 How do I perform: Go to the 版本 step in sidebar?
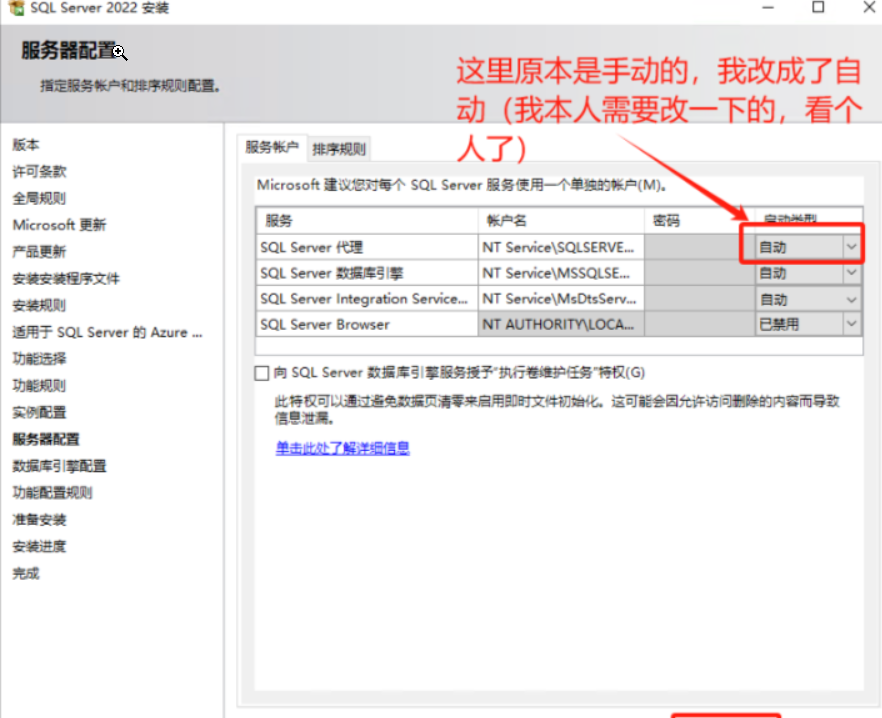click(26, 145)
